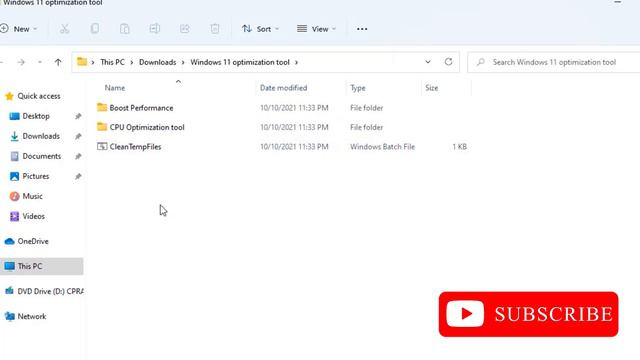Click the Cut scissors icon
Screen dimensions: 640x360
point(64,29)
